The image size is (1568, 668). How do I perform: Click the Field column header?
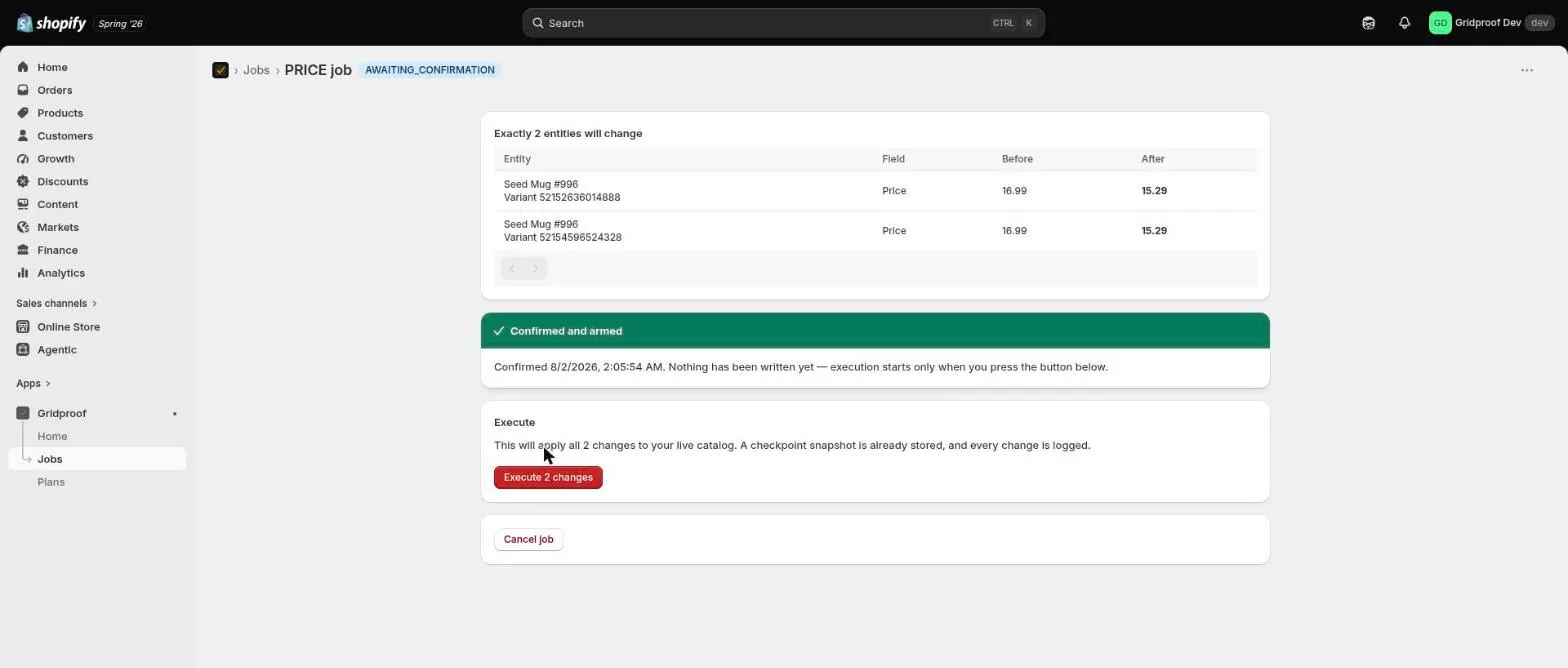tap(893, 159)
